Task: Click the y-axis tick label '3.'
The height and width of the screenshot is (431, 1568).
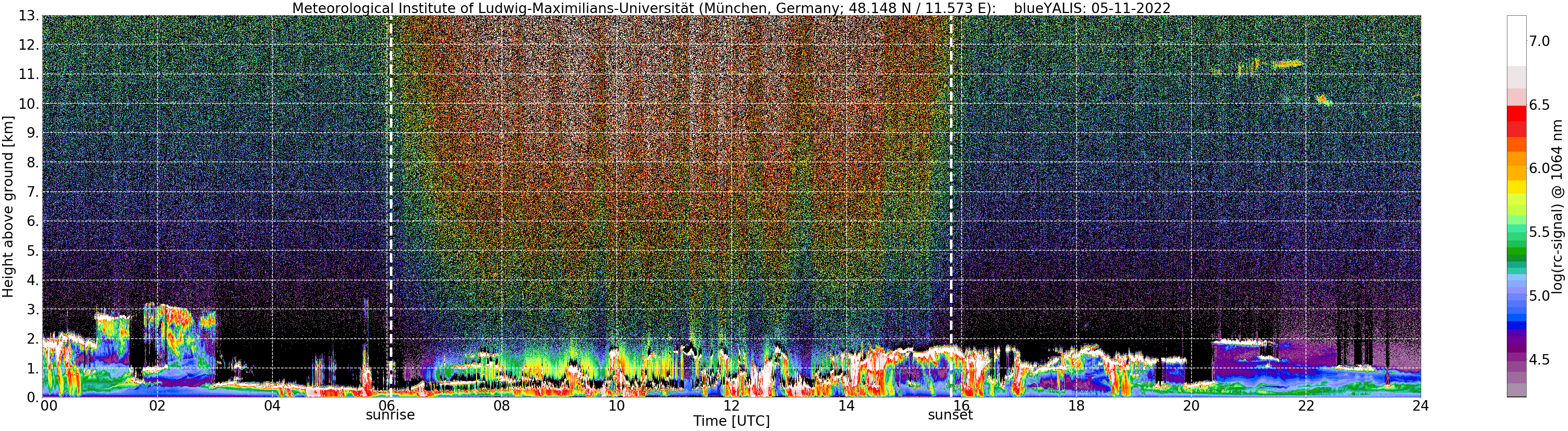Action: (x=33, y=309)
